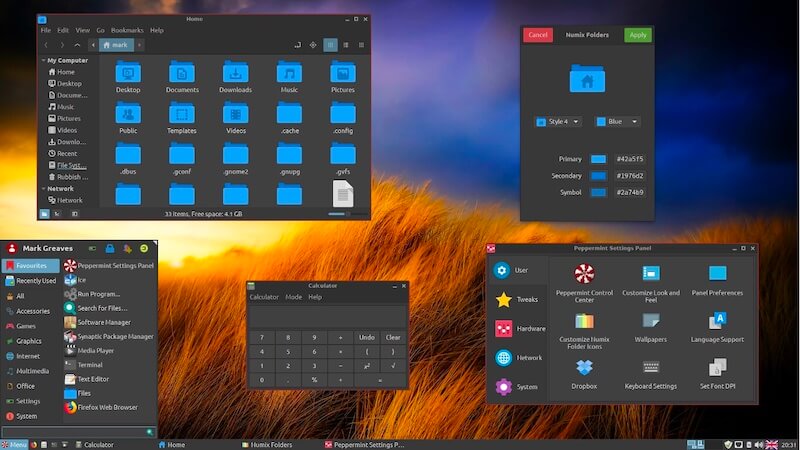Image resolution: width=800 pixels, height=450 pixels.
Task: Show tree view in file manager sidebar
Action: (57, 214)
